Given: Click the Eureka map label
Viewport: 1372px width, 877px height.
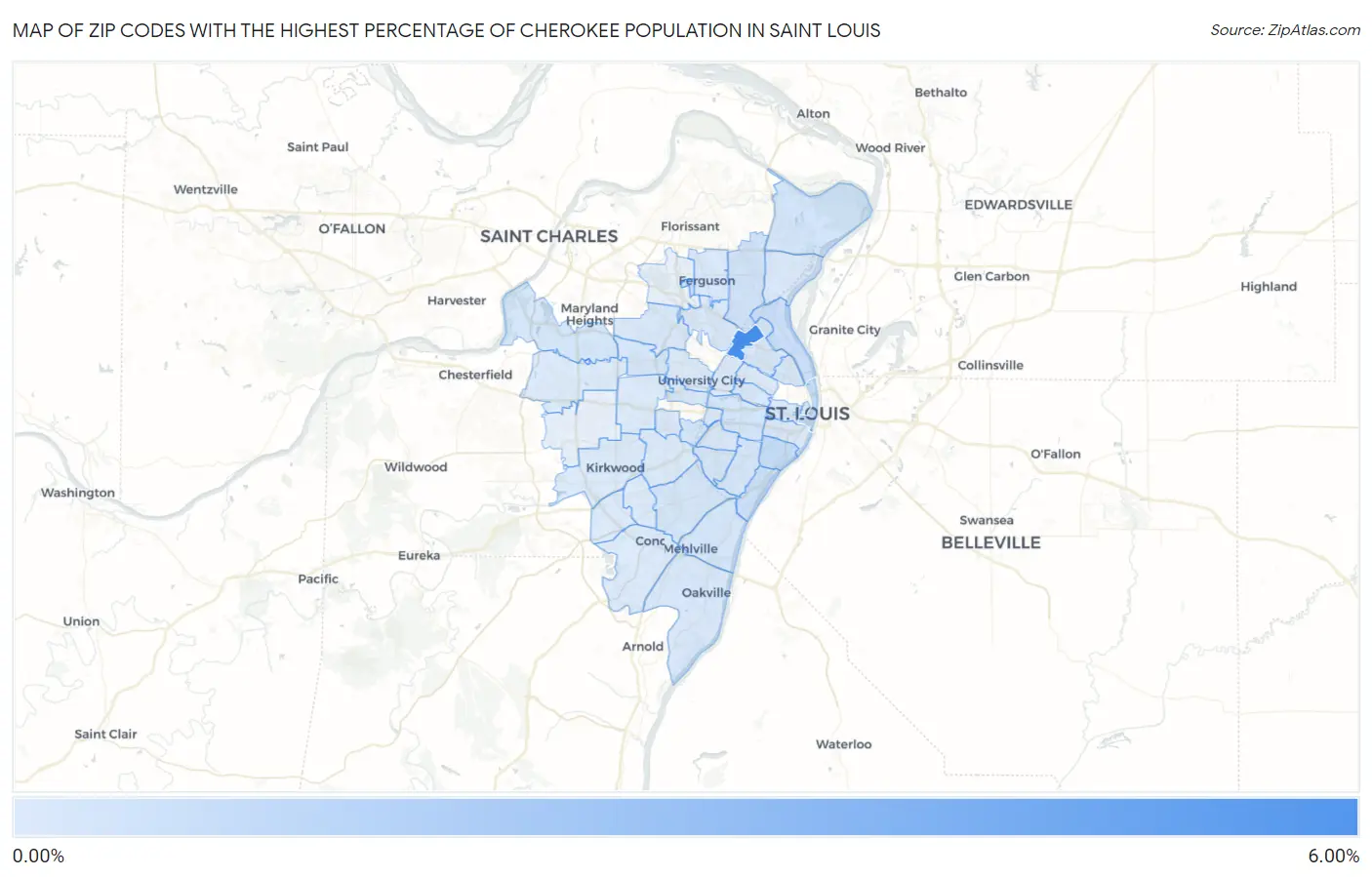Looking at the screenshot, I should [x=419, y=556].
